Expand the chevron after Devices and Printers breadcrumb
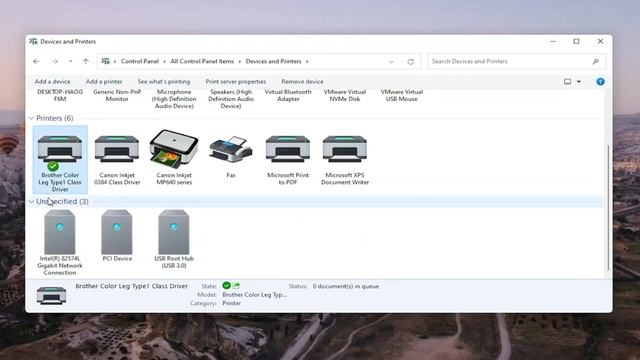Image resolution: width=640 pixels, height=360 pixels. click(x=307, y=62)
